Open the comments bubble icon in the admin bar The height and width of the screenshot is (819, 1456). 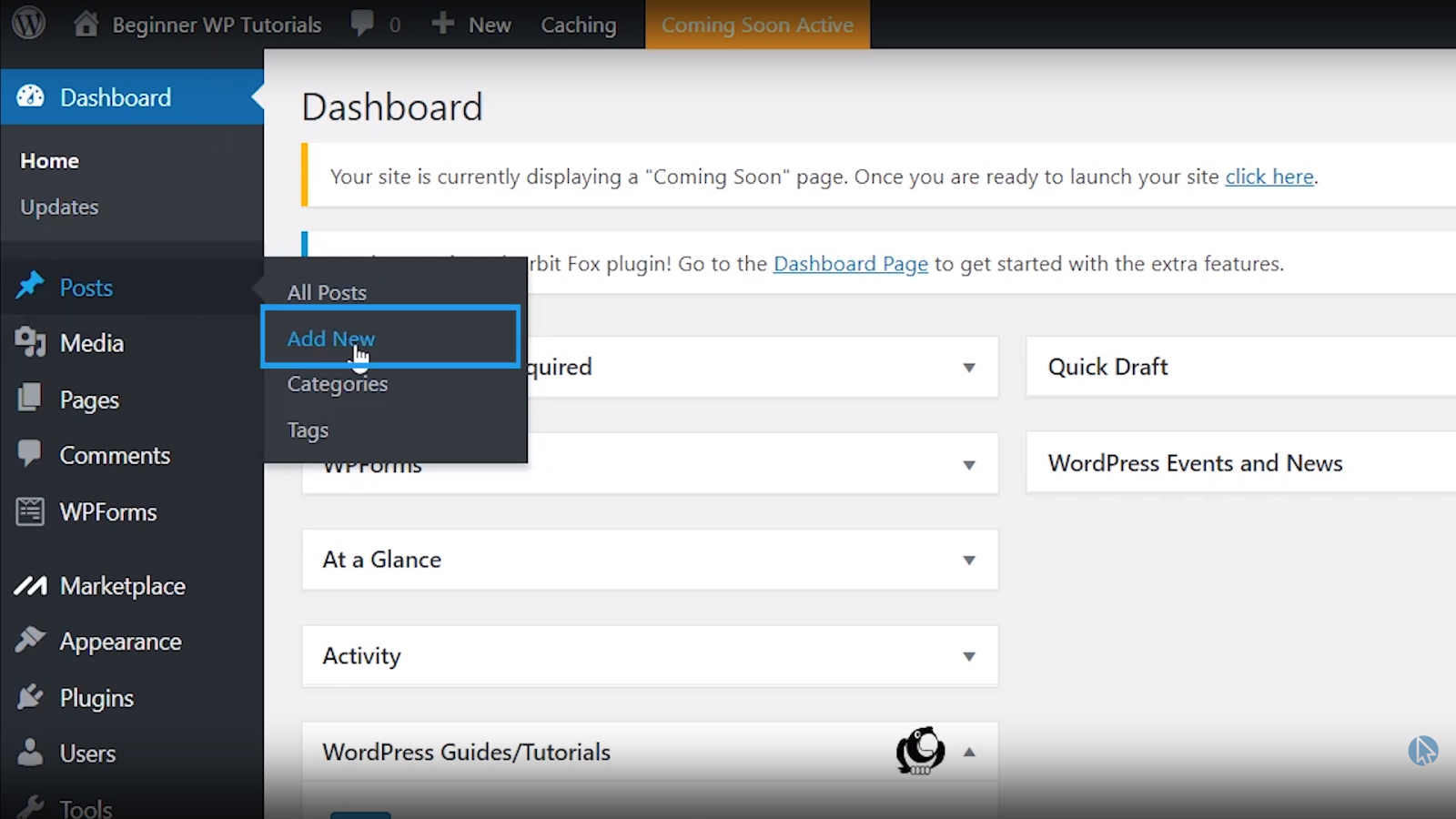pos(362,24)
